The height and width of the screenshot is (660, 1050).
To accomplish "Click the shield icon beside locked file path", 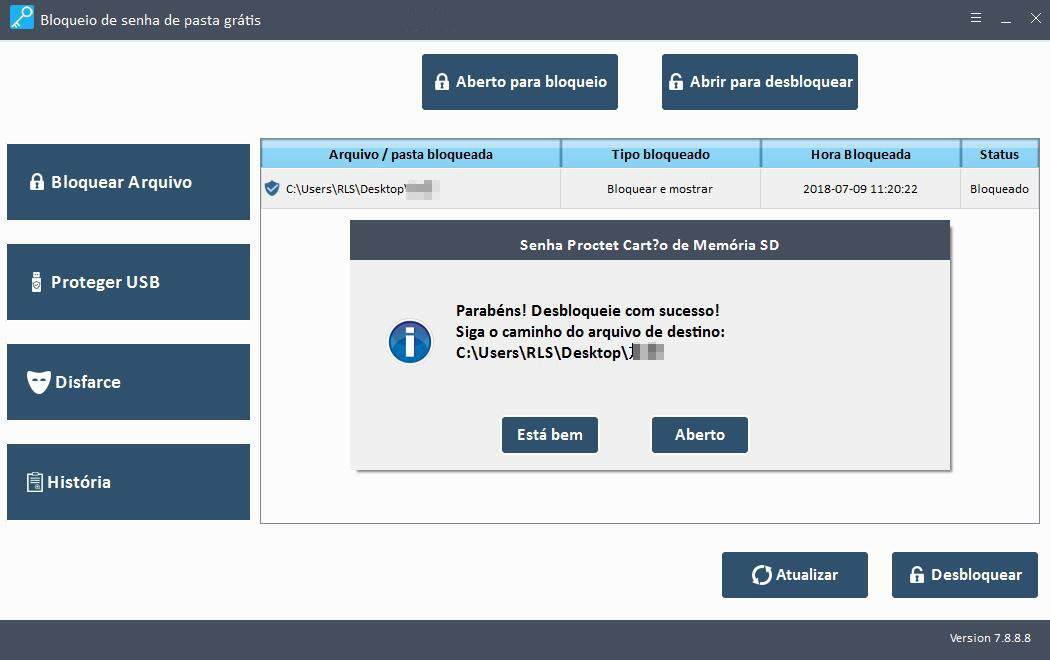I will pos(272,188).
